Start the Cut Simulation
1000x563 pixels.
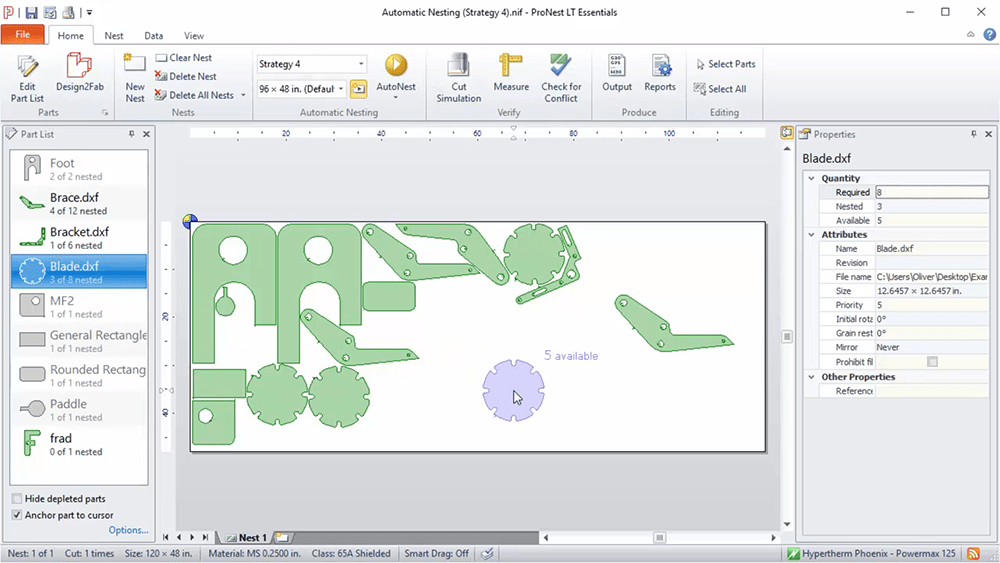click(459, 77)
